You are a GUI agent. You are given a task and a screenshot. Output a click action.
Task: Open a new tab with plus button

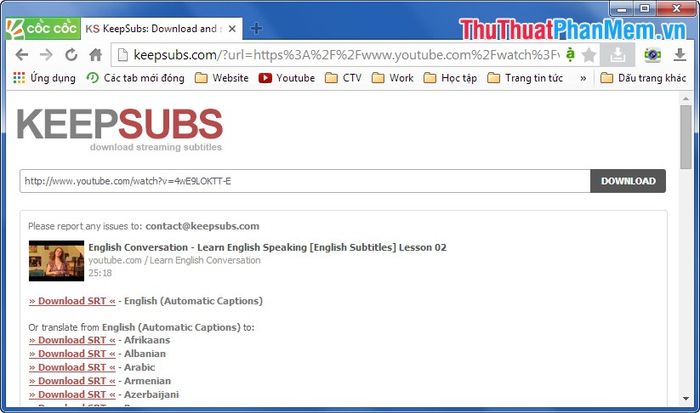256,29
